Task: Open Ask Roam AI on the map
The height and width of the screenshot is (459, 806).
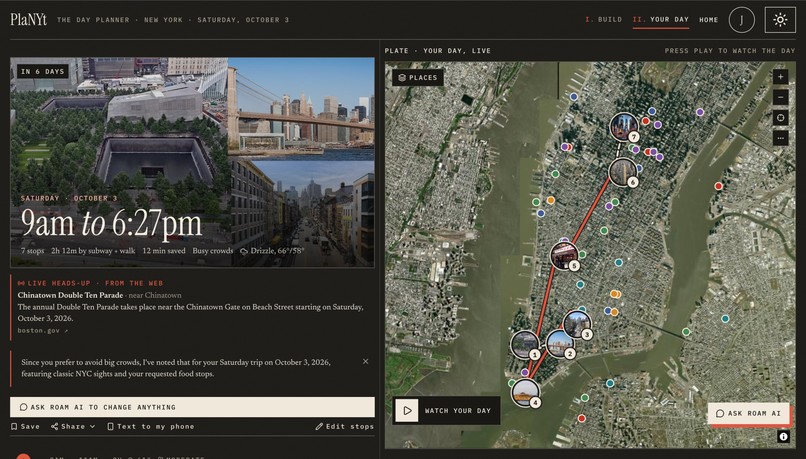Action: (x=748, y=413)
